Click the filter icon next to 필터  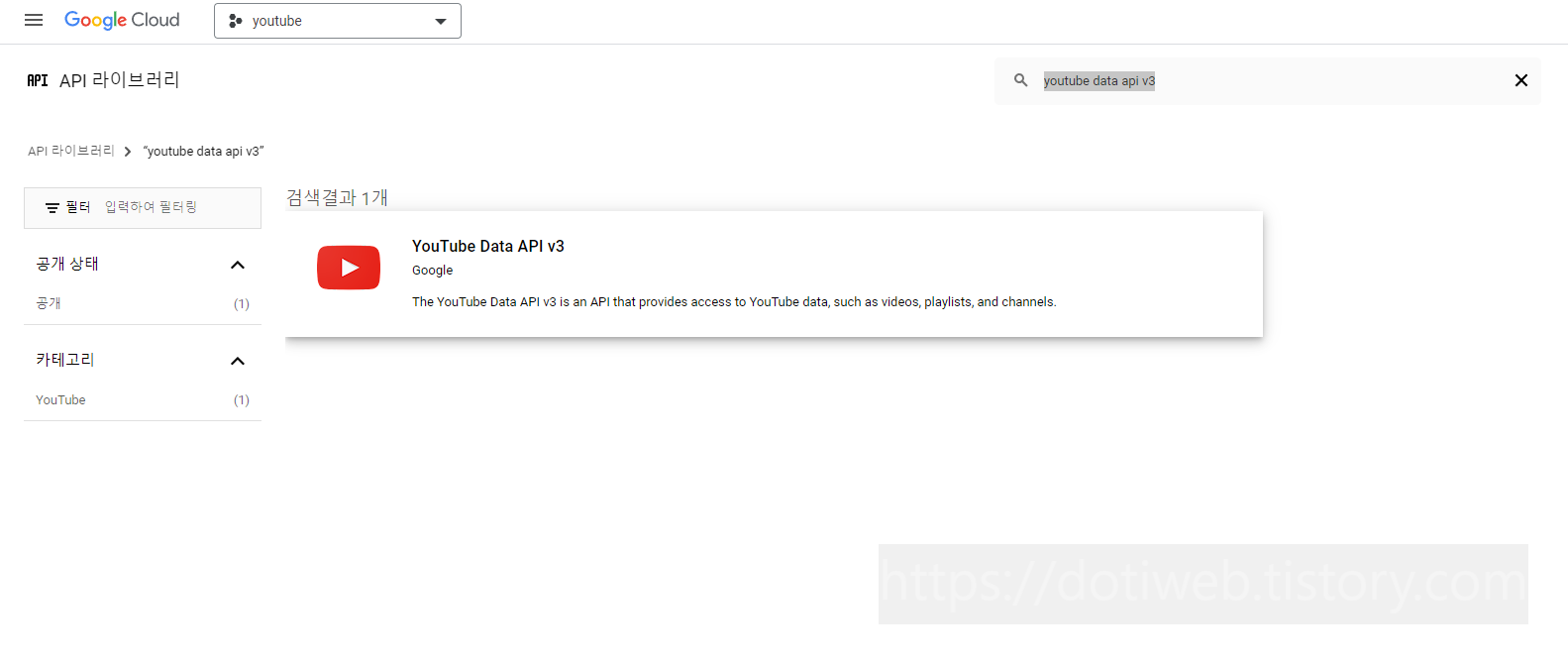[x=52, y=207]
